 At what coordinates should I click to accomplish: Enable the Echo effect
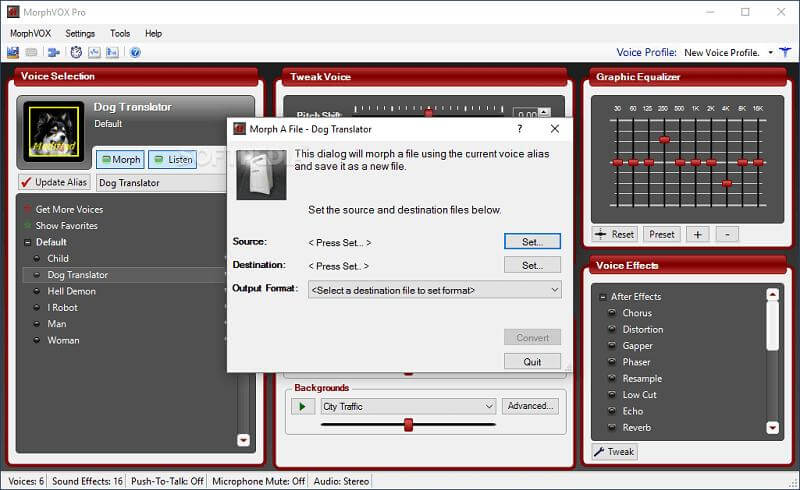[612, 411]
